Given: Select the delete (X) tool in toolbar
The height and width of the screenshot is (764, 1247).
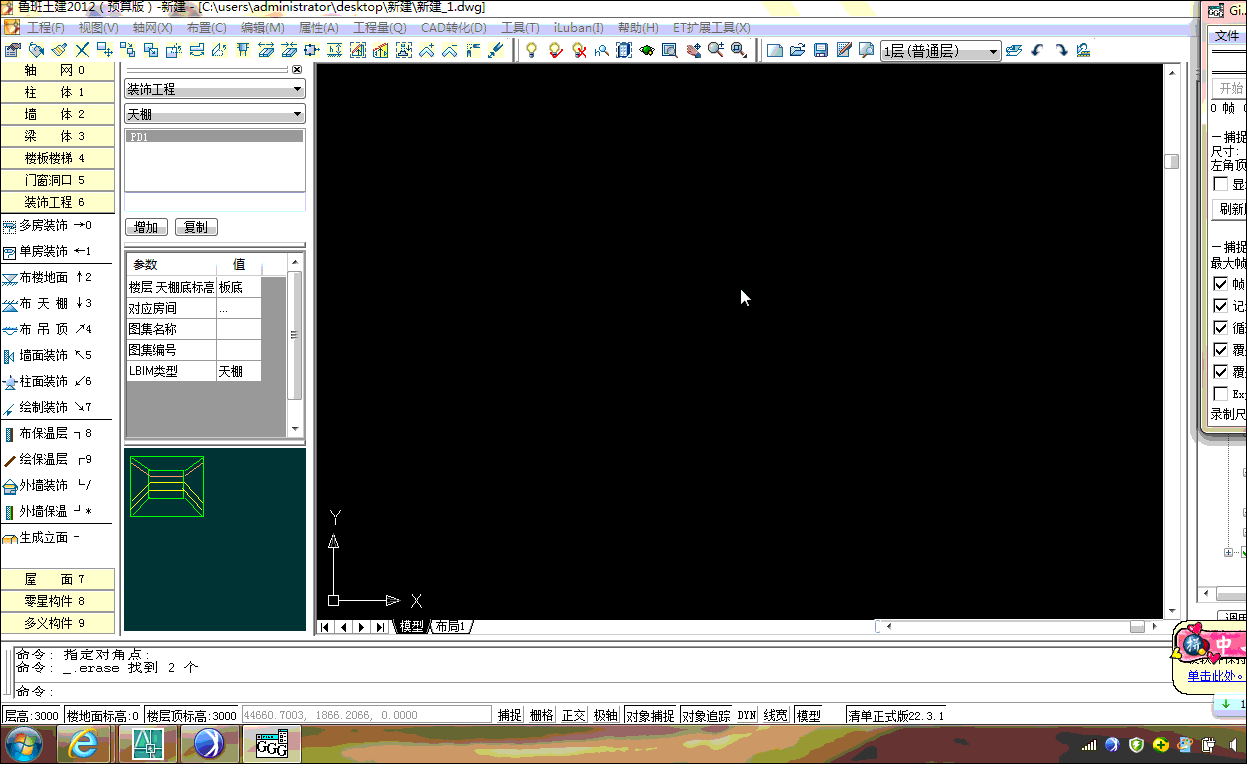Looking at the screenshot, I should tap(82, 50).
